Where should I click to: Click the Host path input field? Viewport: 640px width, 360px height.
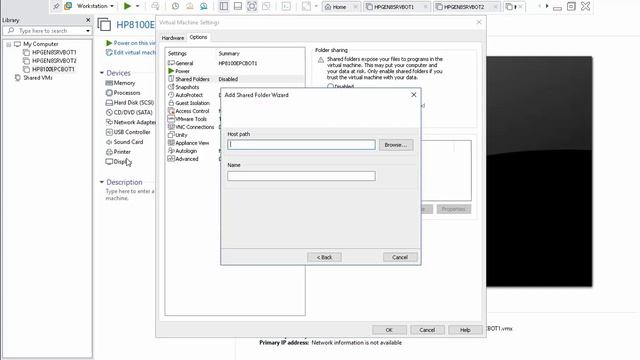pyautogui.click(x=301, y=144)
